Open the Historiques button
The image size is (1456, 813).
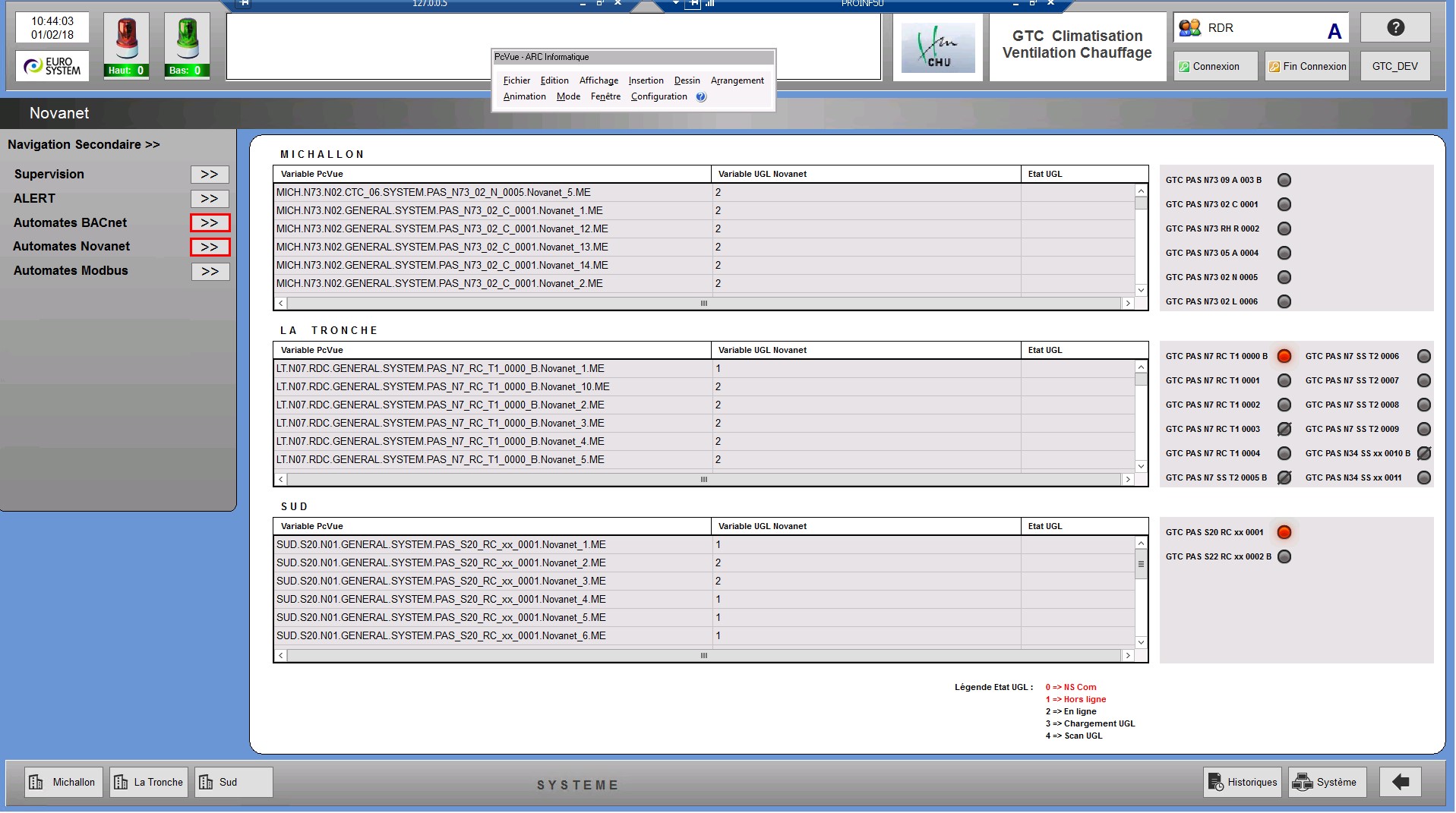(1243, 782)
